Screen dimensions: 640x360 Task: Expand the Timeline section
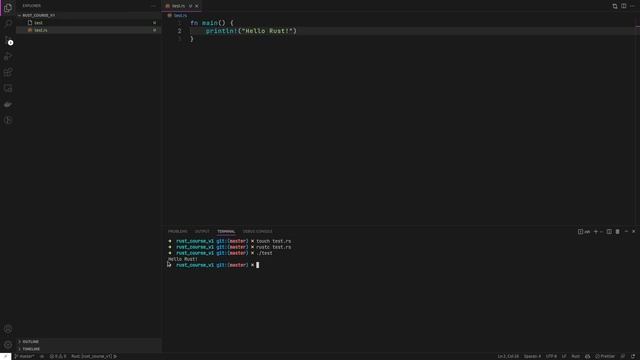tap(89, 349)
